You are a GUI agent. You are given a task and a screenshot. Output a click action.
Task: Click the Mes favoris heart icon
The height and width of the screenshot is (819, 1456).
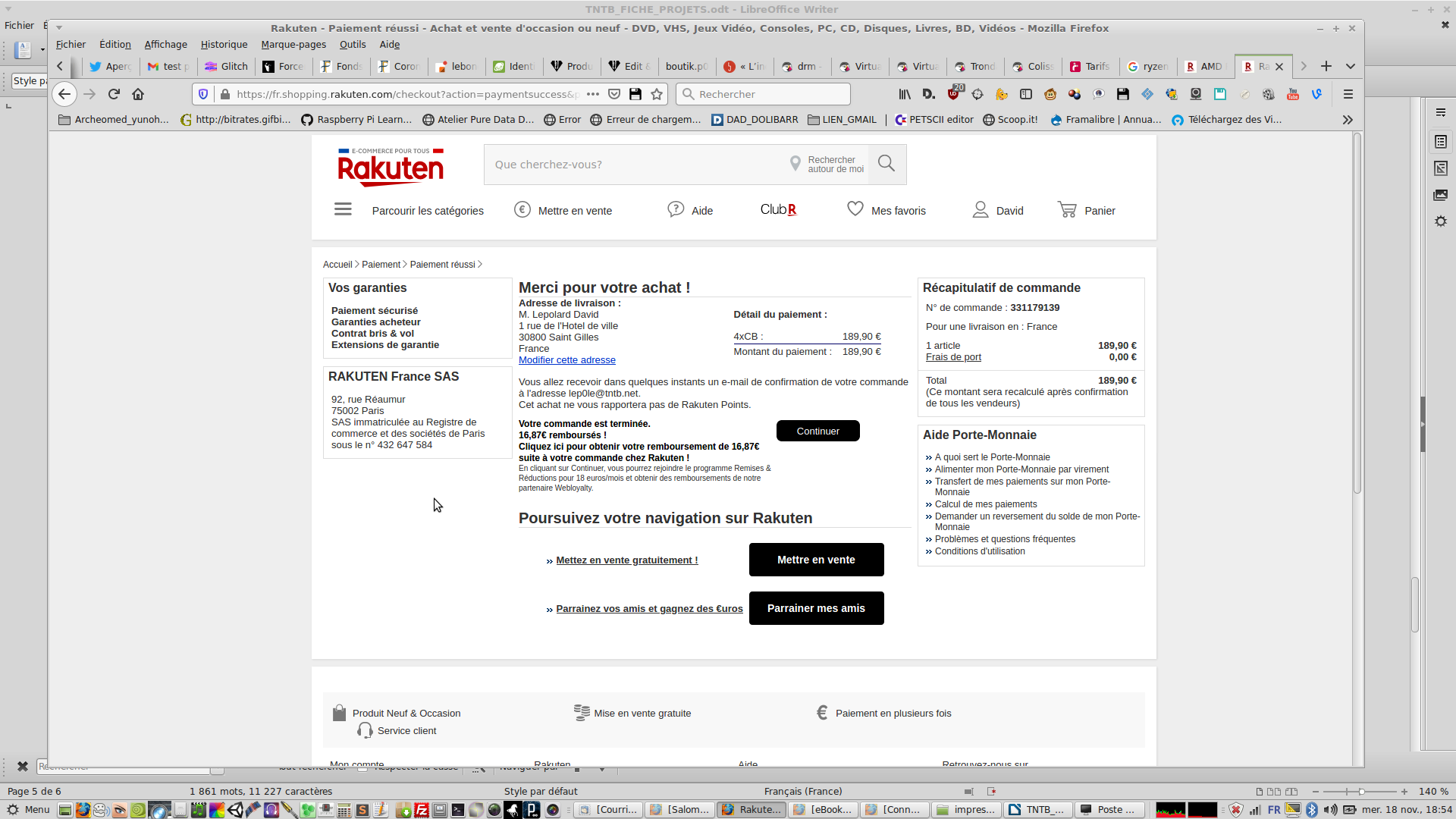click(855, 209)
